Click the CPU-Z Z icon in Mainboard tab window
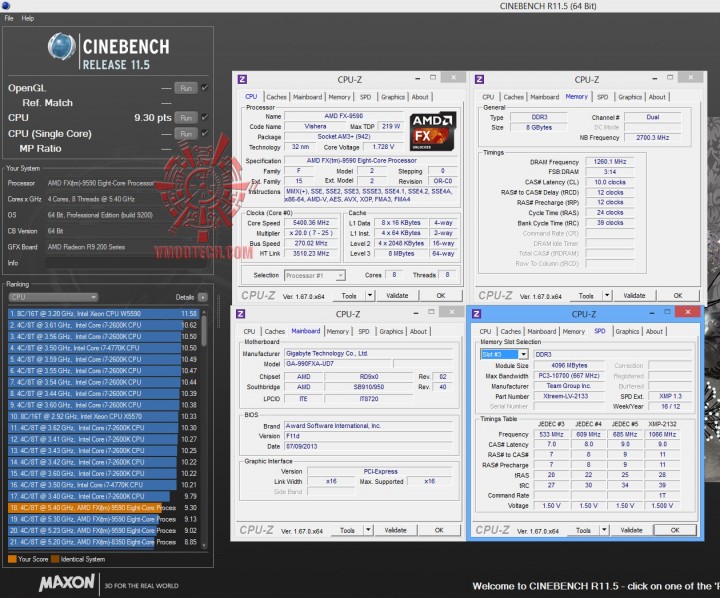Viewport: 720px width, 598px height. [x=241, y=314]
